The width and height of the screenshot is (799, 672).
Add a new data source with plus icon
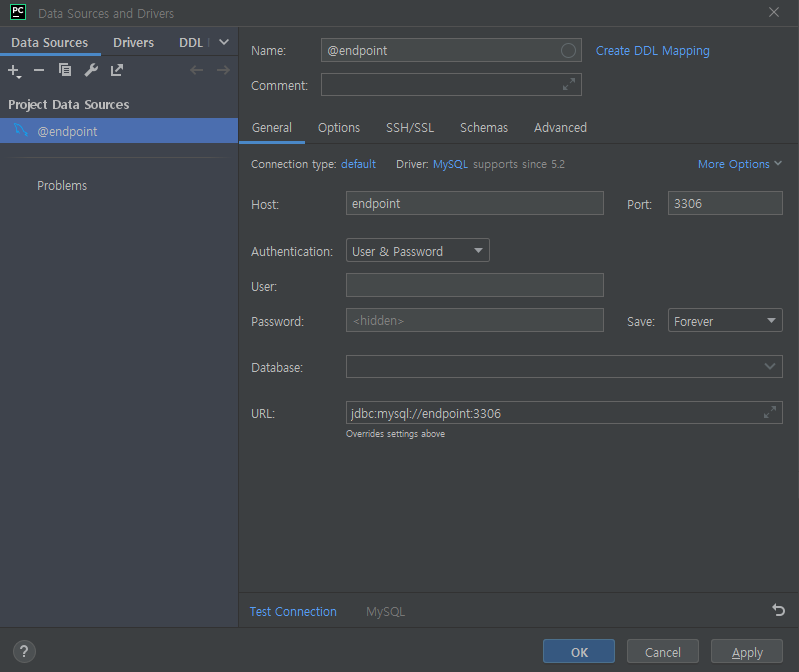point(14,70)
